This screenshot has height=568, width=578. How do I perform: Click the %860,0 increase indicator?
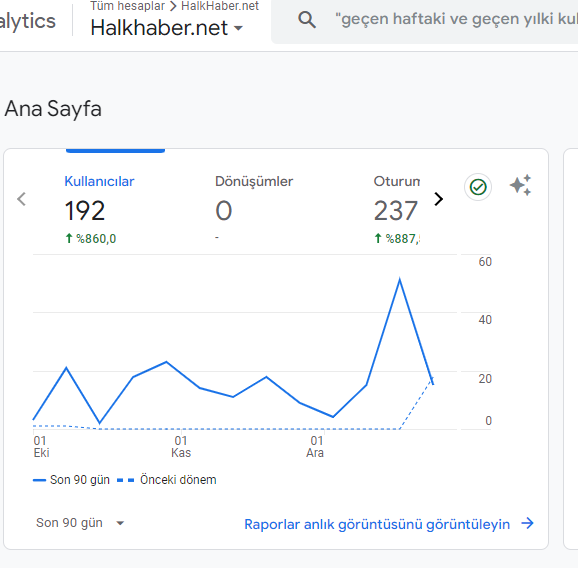(x=91, y=238)
